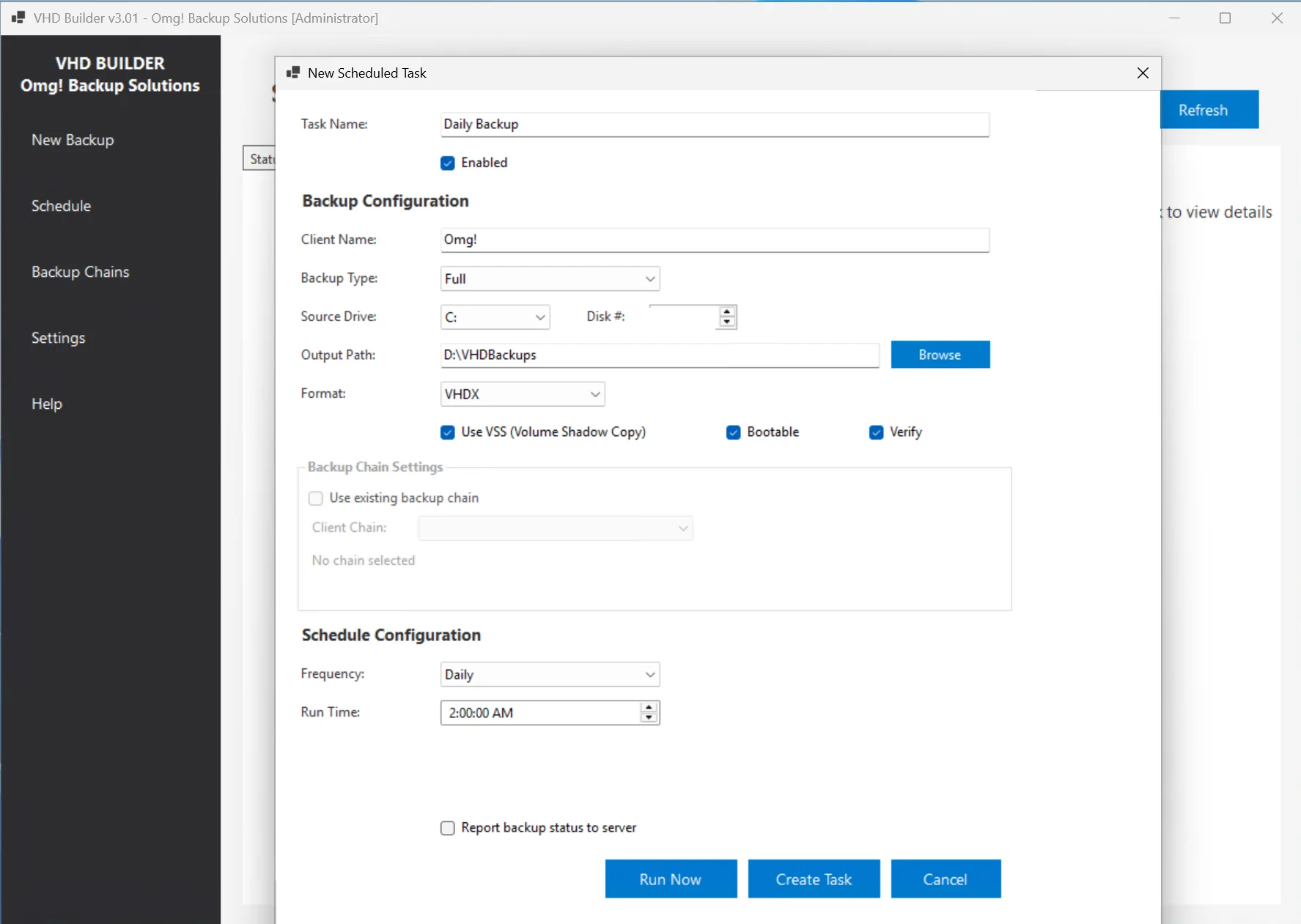
Task: Uncheck the Bootable option
Action: pos(734,432)
